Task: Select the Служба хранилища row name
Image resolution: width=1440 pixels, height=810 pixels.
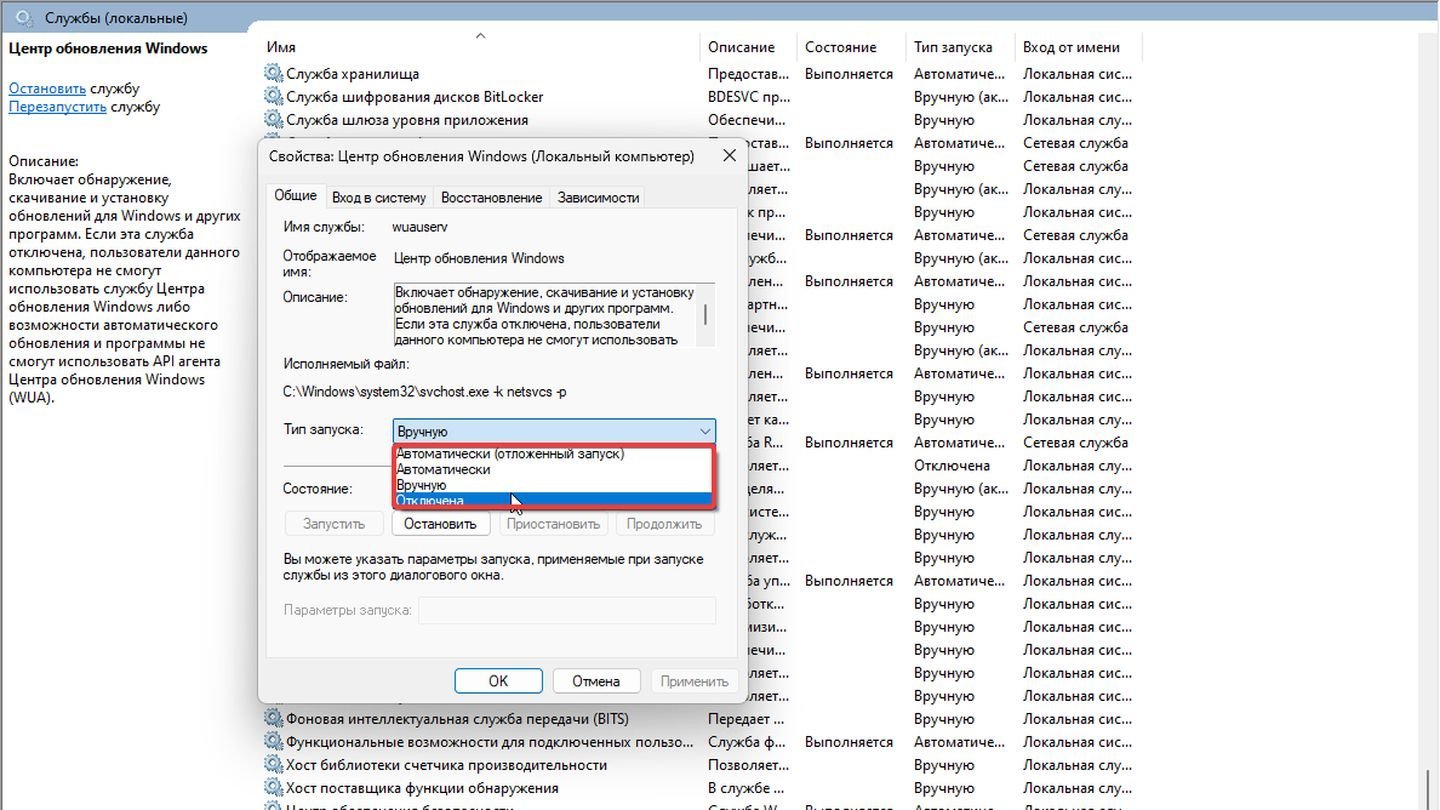Action: (352, 73)
